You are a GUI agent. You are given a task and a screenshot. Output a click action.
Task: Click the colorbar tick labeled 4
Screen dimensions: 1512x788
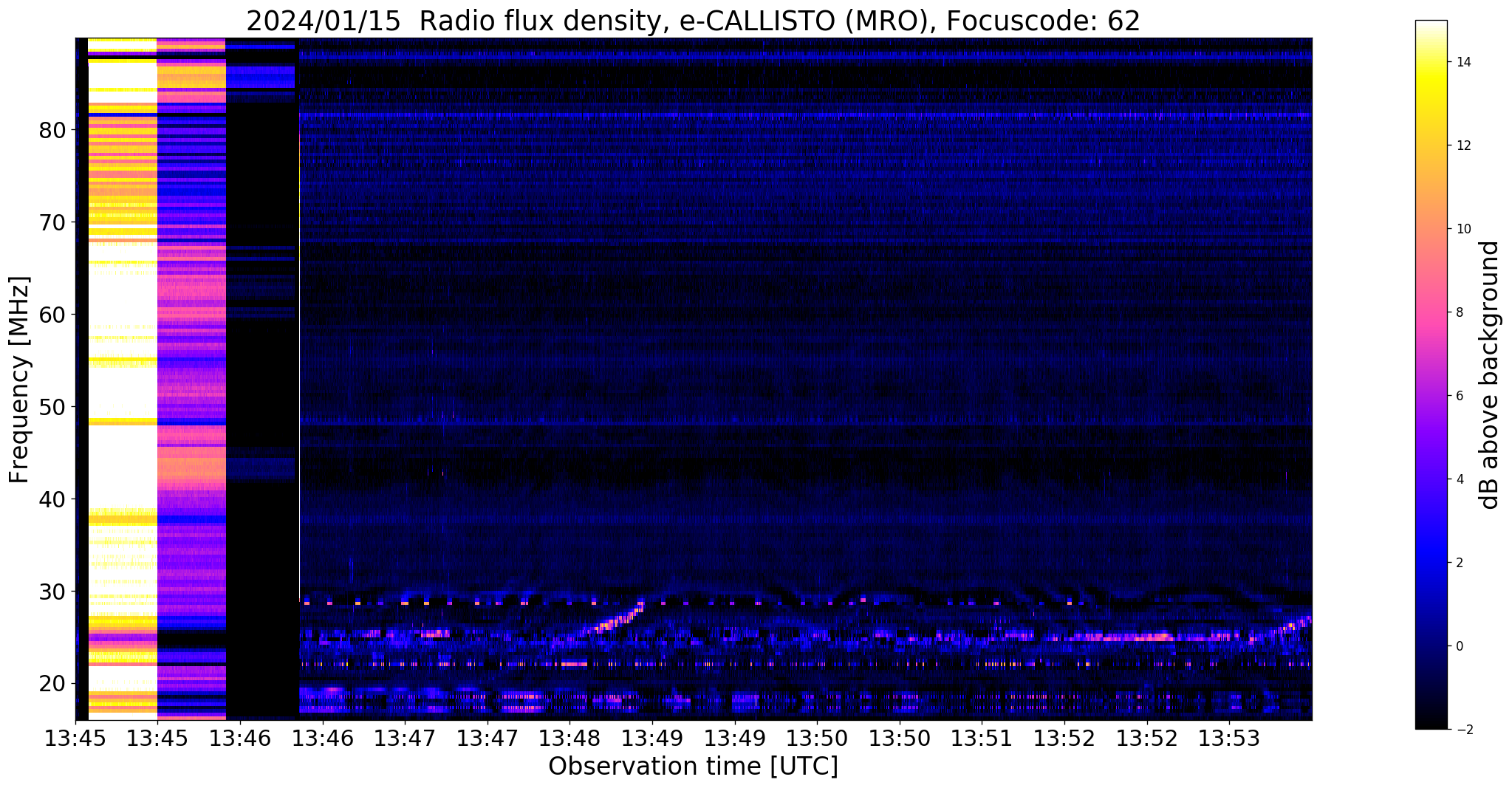point(1459,480)
